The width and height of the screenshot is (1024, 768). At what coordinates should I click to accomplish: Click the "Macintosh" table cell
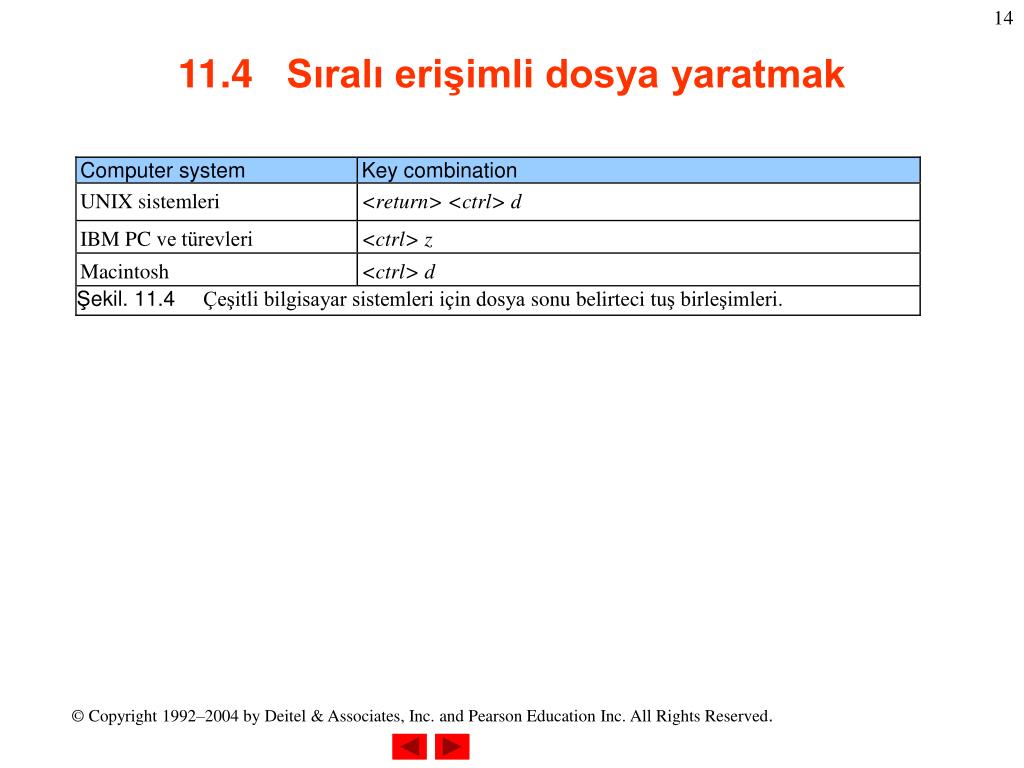coord(217,270)
